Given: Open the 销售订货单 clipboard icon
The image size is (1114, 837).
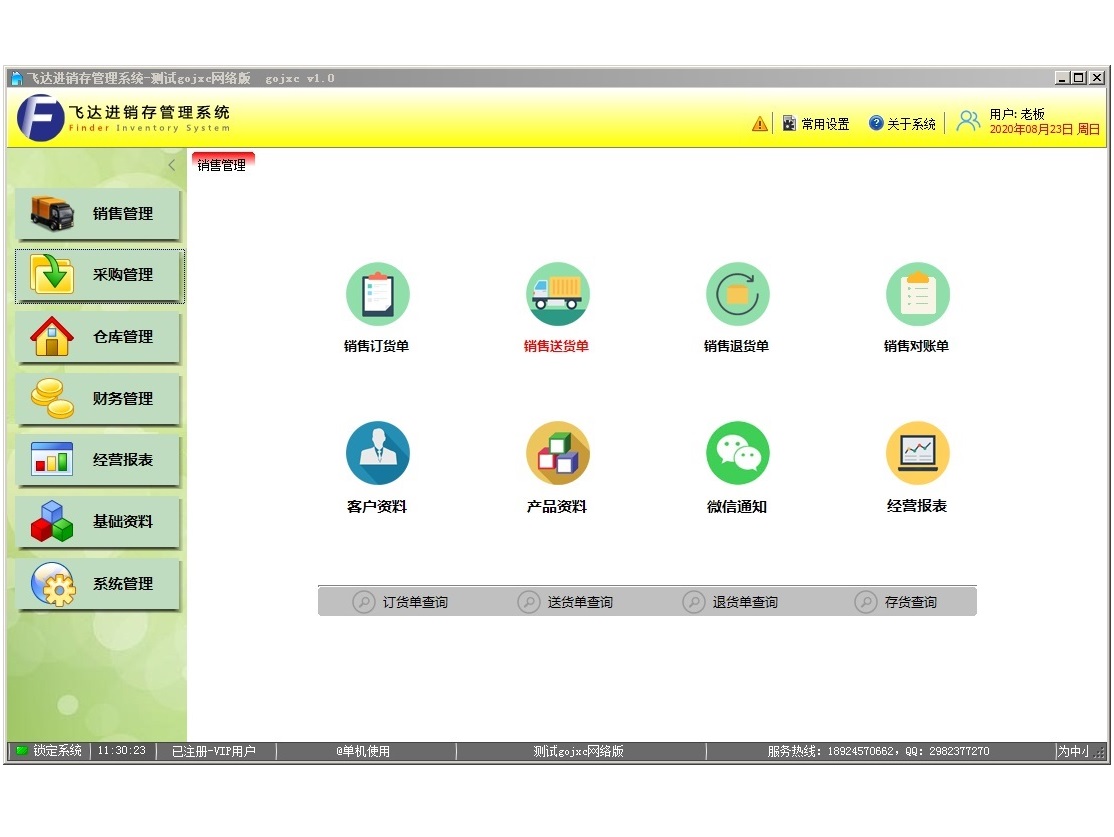Looking at the screenshot, I should [x=377, y=294].
